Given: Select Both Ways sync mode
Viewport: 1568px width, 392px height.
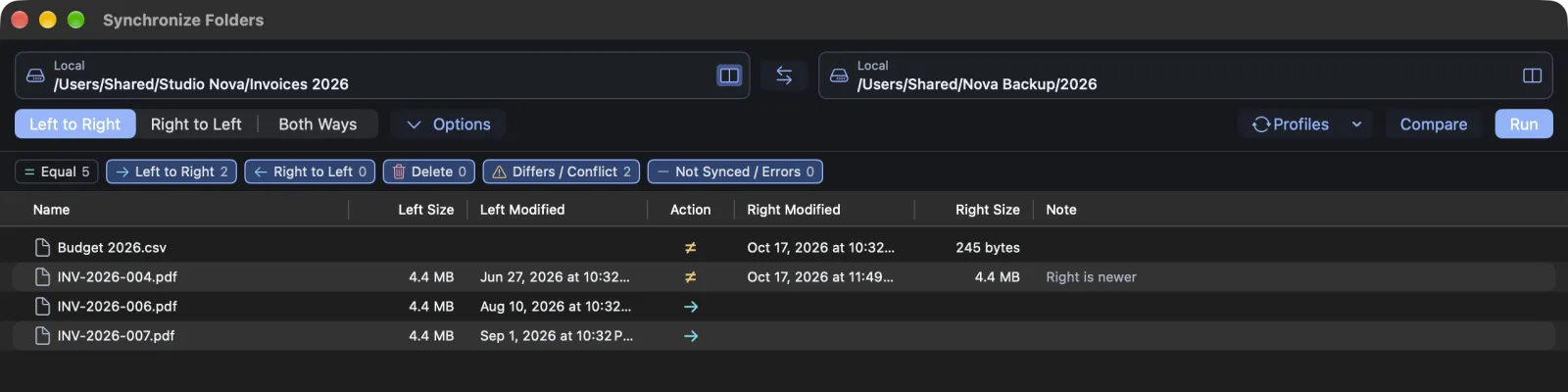Looking at the screenshot, I should coord(318,124).
